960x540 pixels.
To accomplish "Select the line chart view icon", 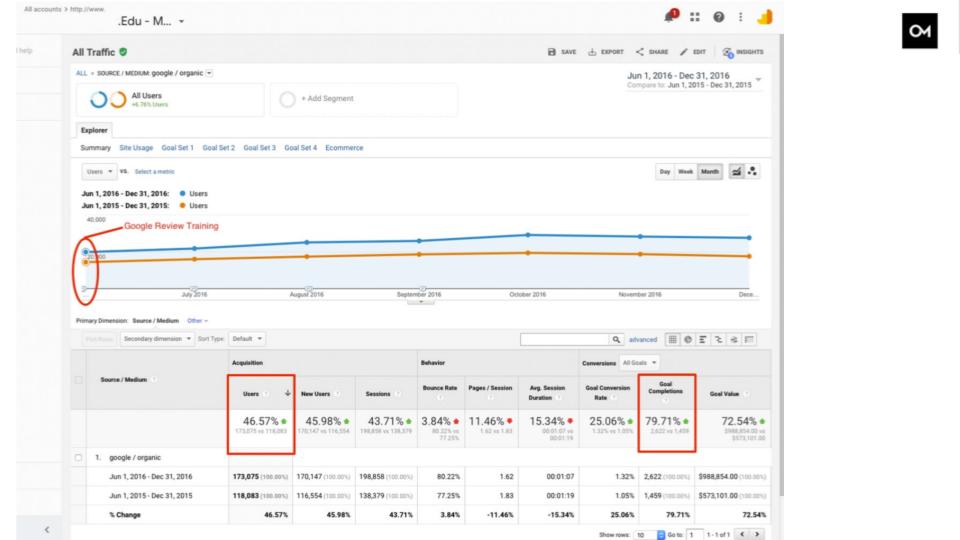I will pyautogui.click(x=737, y=171).
